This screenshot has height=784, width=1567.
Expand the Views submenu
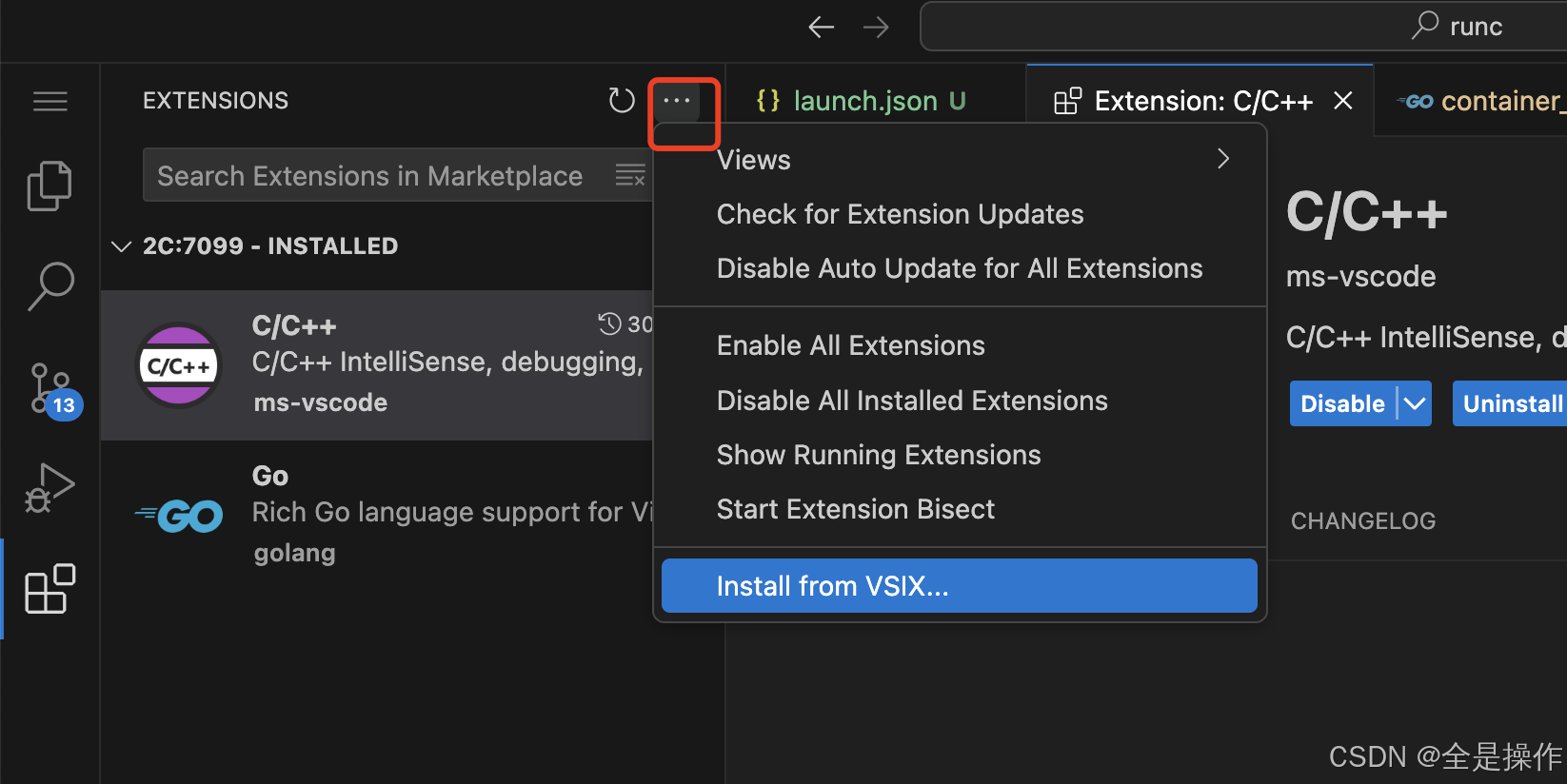(960, 160)
